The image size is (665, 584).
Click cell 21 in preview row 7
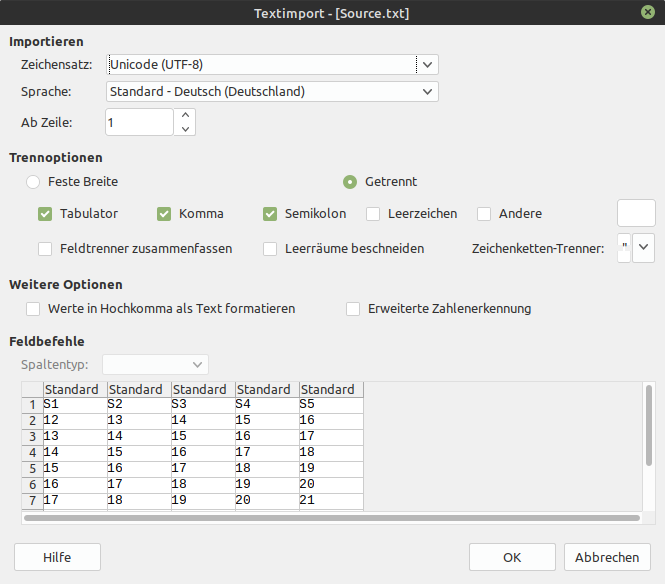tap(332, 500)
